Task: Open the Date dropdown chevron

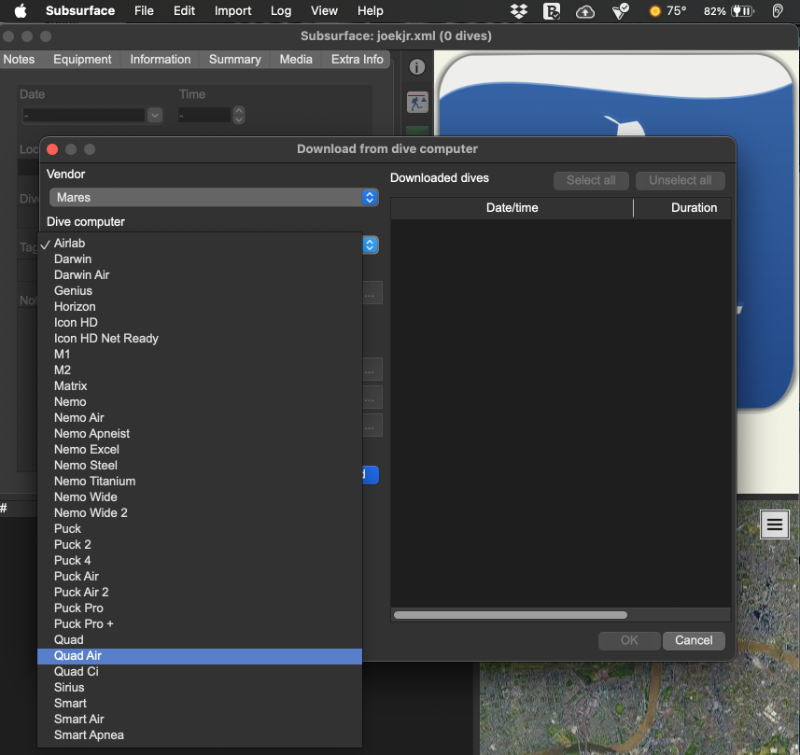Action: [x=155, y=115]
